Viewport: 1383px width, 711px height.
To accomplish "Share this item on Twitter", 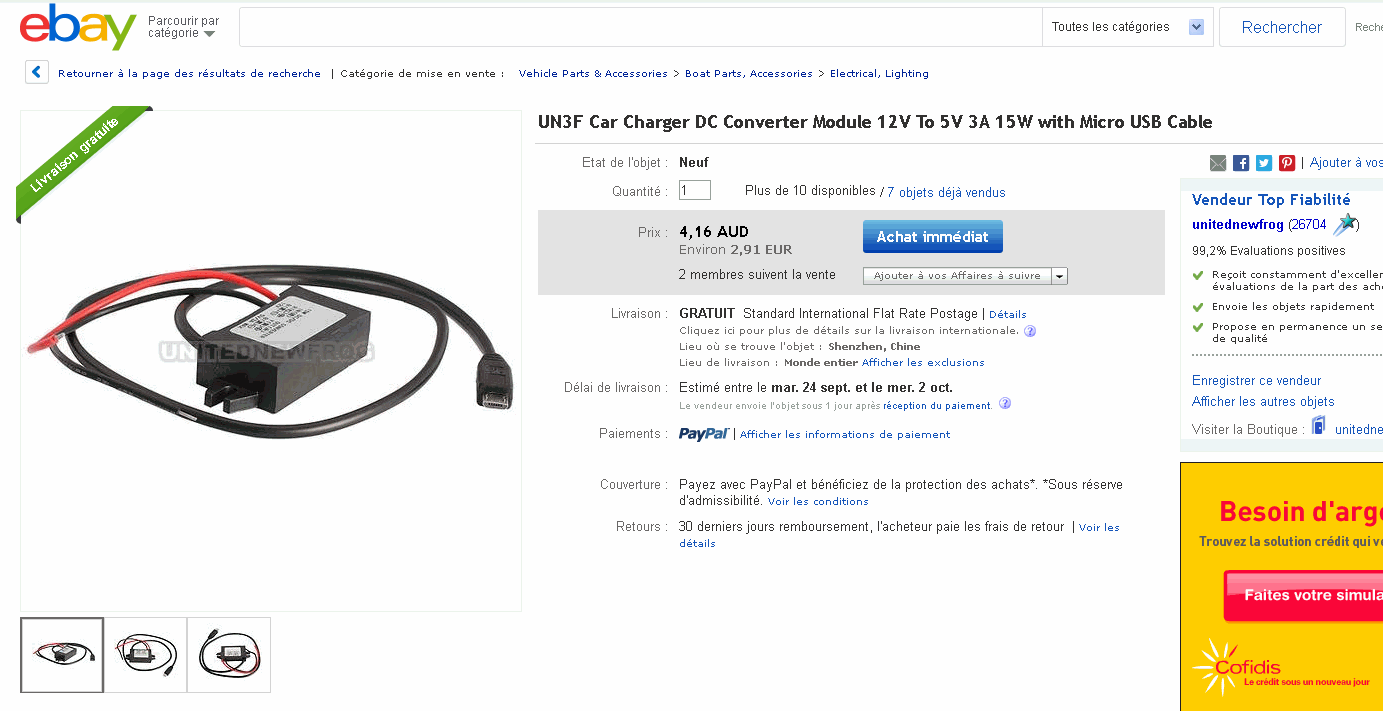I will (x=1264, y=163).
